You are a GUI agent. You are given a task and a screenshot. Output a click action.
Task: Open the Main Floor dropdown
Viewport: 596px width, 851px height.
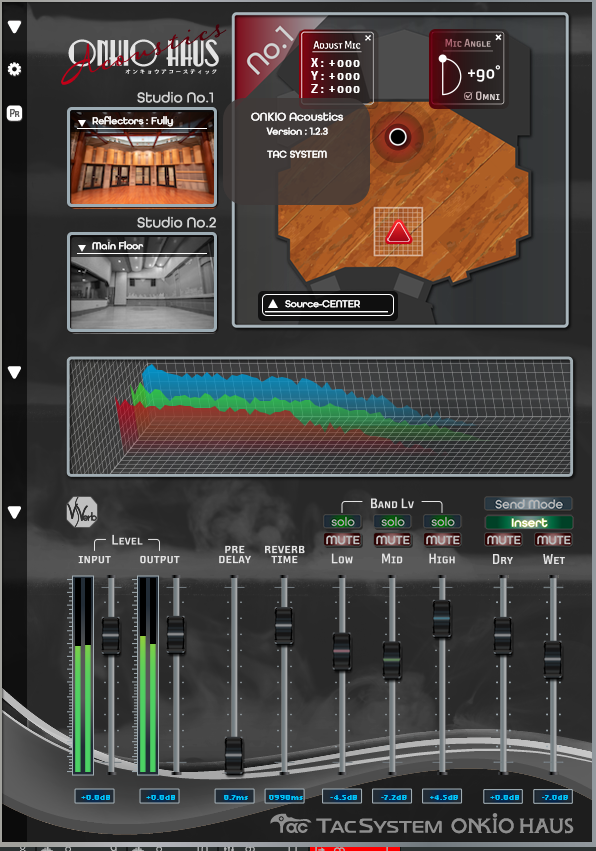pos(142,246)
